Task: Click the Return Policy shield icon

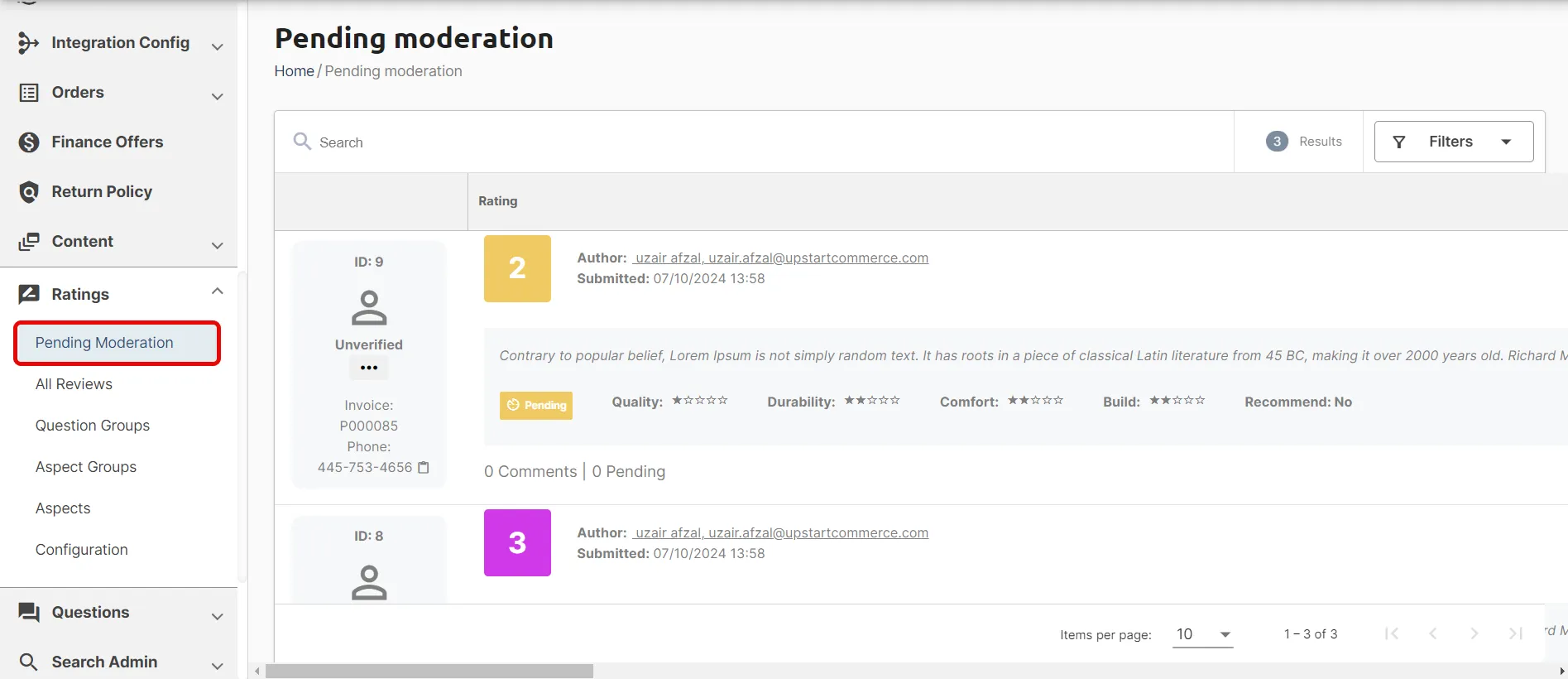Action: [29, 192]
